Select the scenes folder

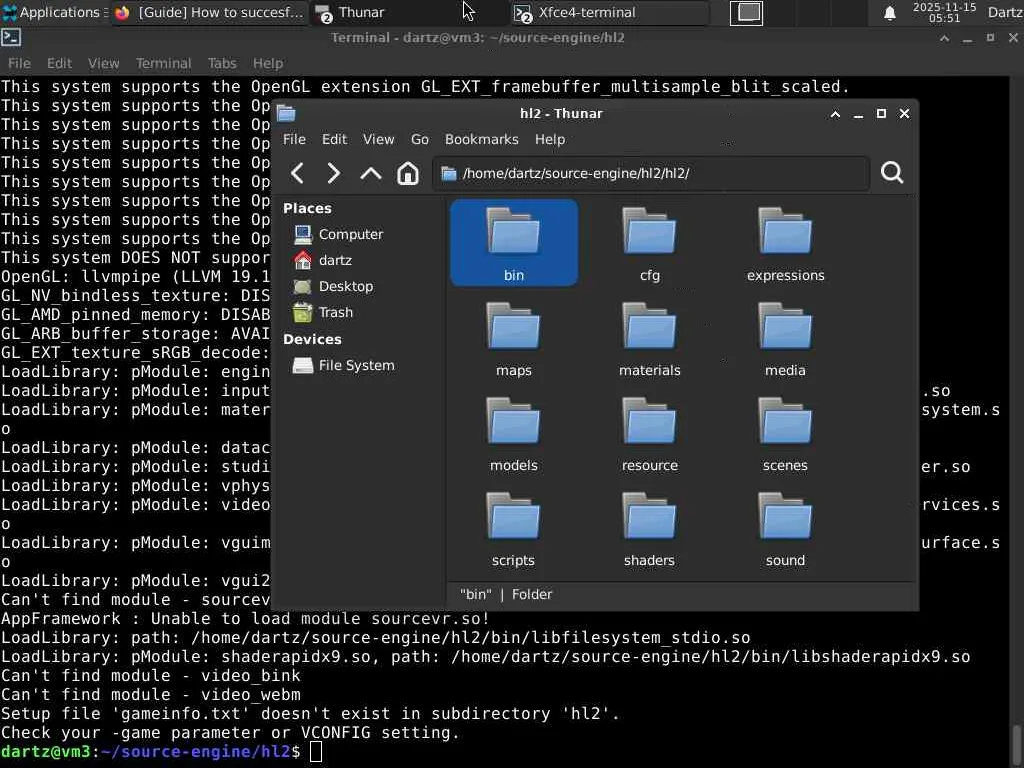click(785, 434)
